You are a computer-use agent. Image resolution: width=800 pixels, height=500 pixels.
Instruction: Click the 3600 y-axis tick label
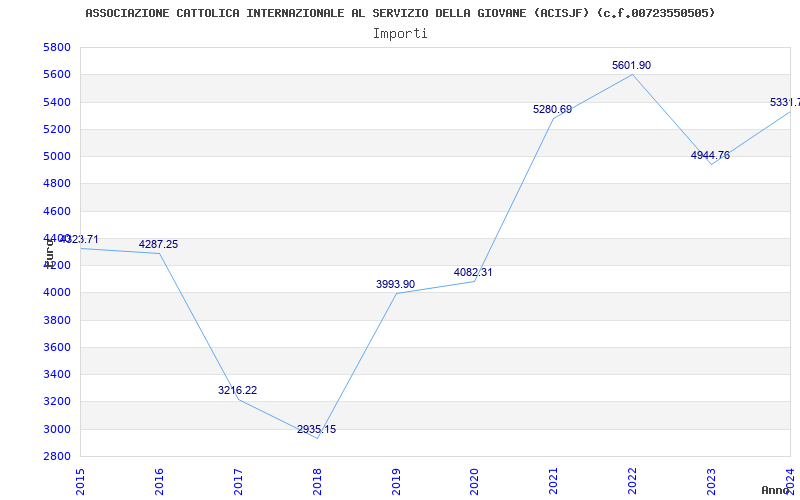[x=58, y=347]
